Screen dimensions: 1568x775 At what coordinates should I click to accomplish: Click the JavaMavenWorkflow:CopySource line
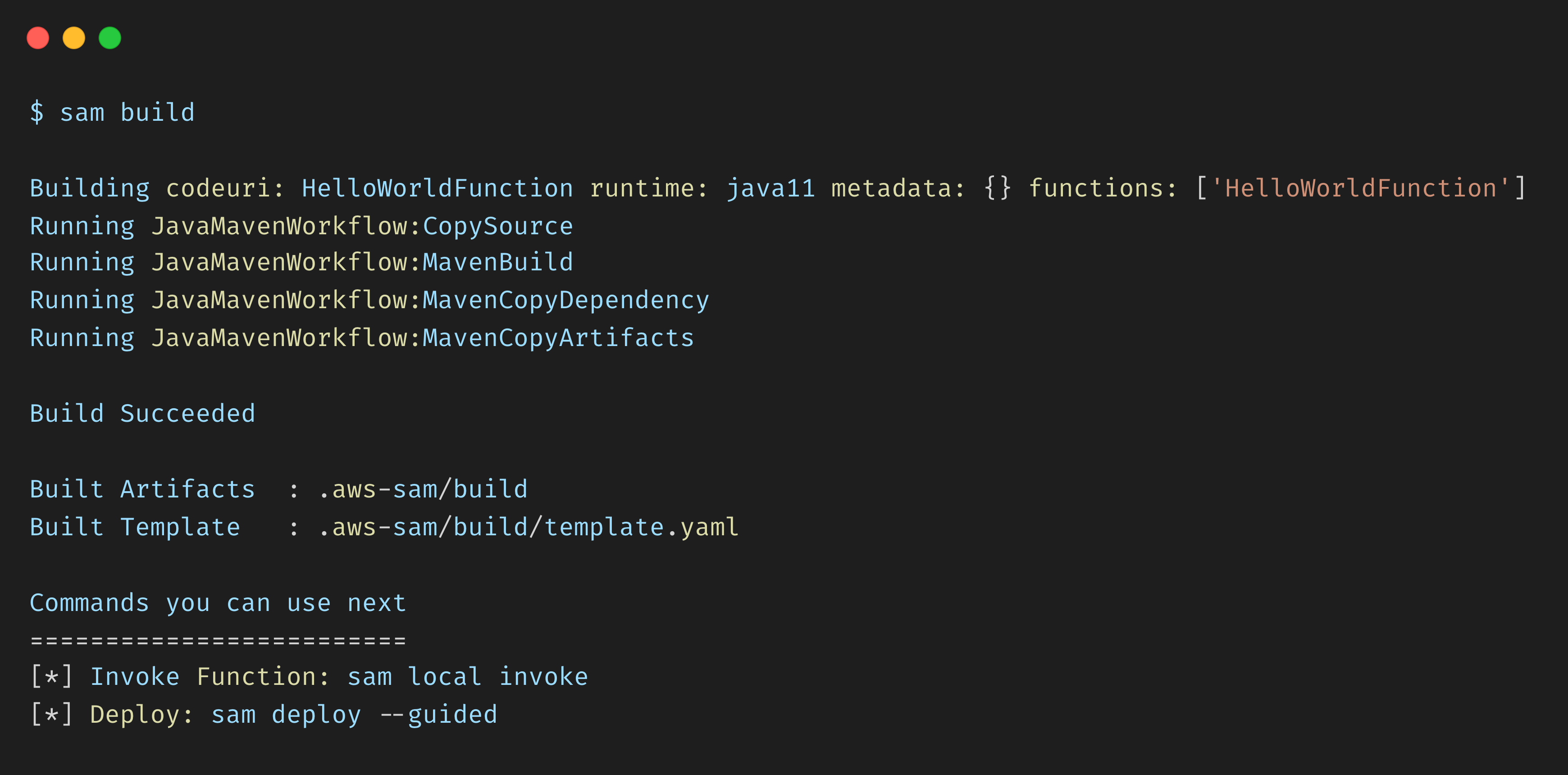(362, 227)
